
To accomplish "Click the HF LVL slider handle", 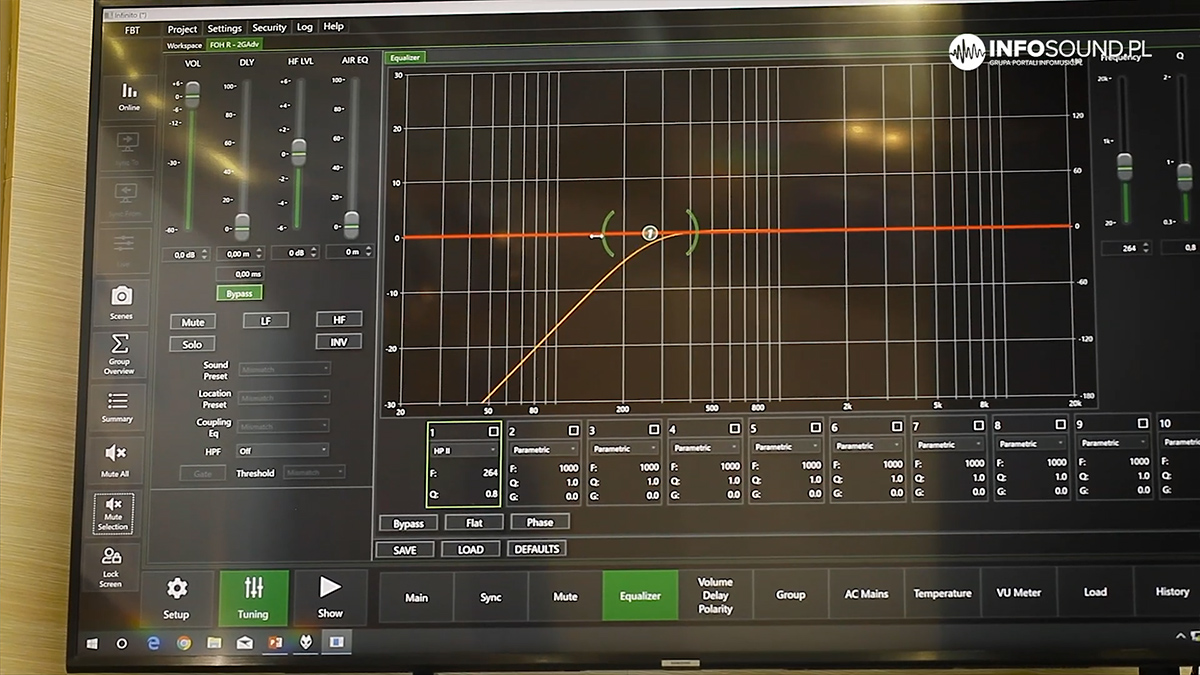I will tap(298, 151).
